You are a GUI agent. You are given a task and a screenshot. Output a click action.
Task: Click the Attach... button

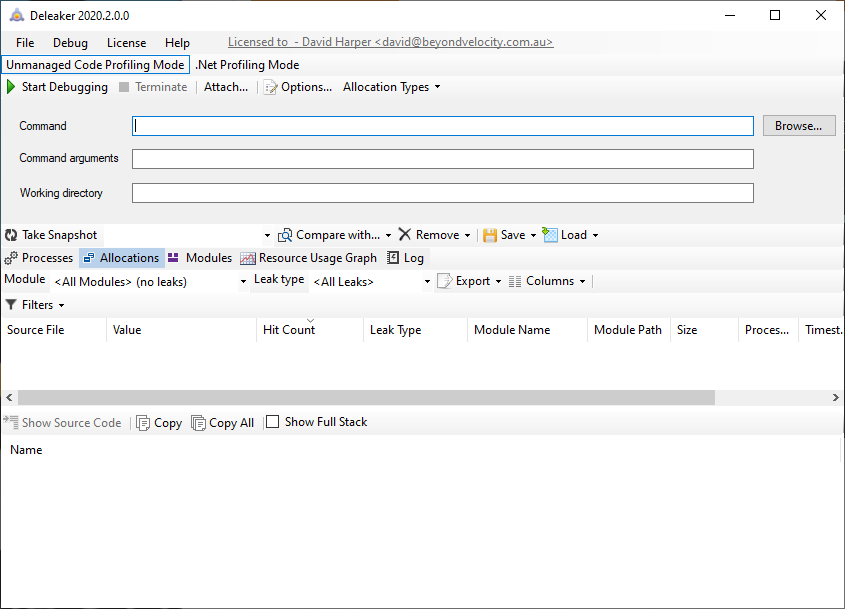(226, 87)
